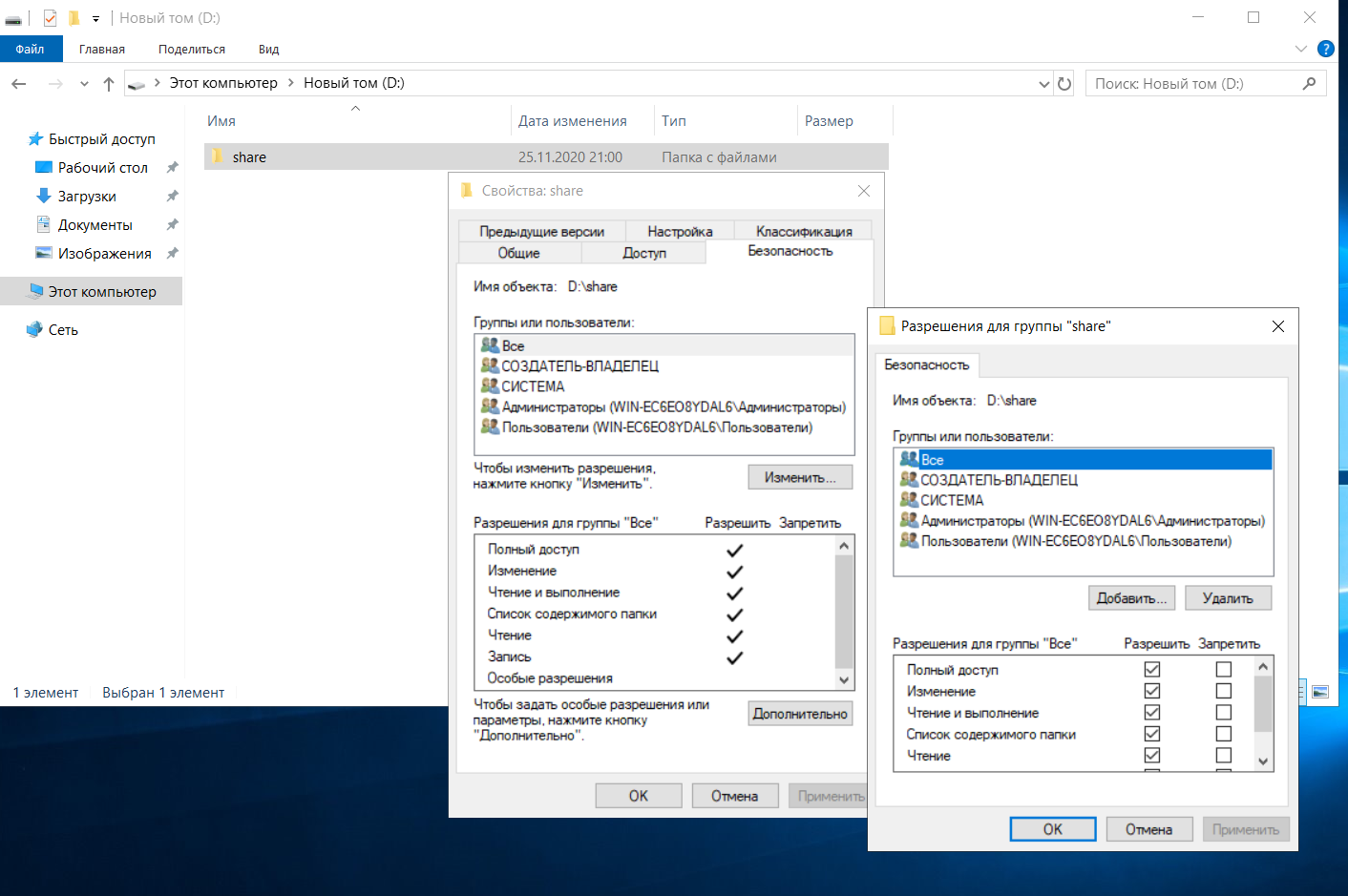Image resolution: width=1348 pixels, height=896 pixels.
Task: Open the Общие tab in Properties
Action: (519, 253)
